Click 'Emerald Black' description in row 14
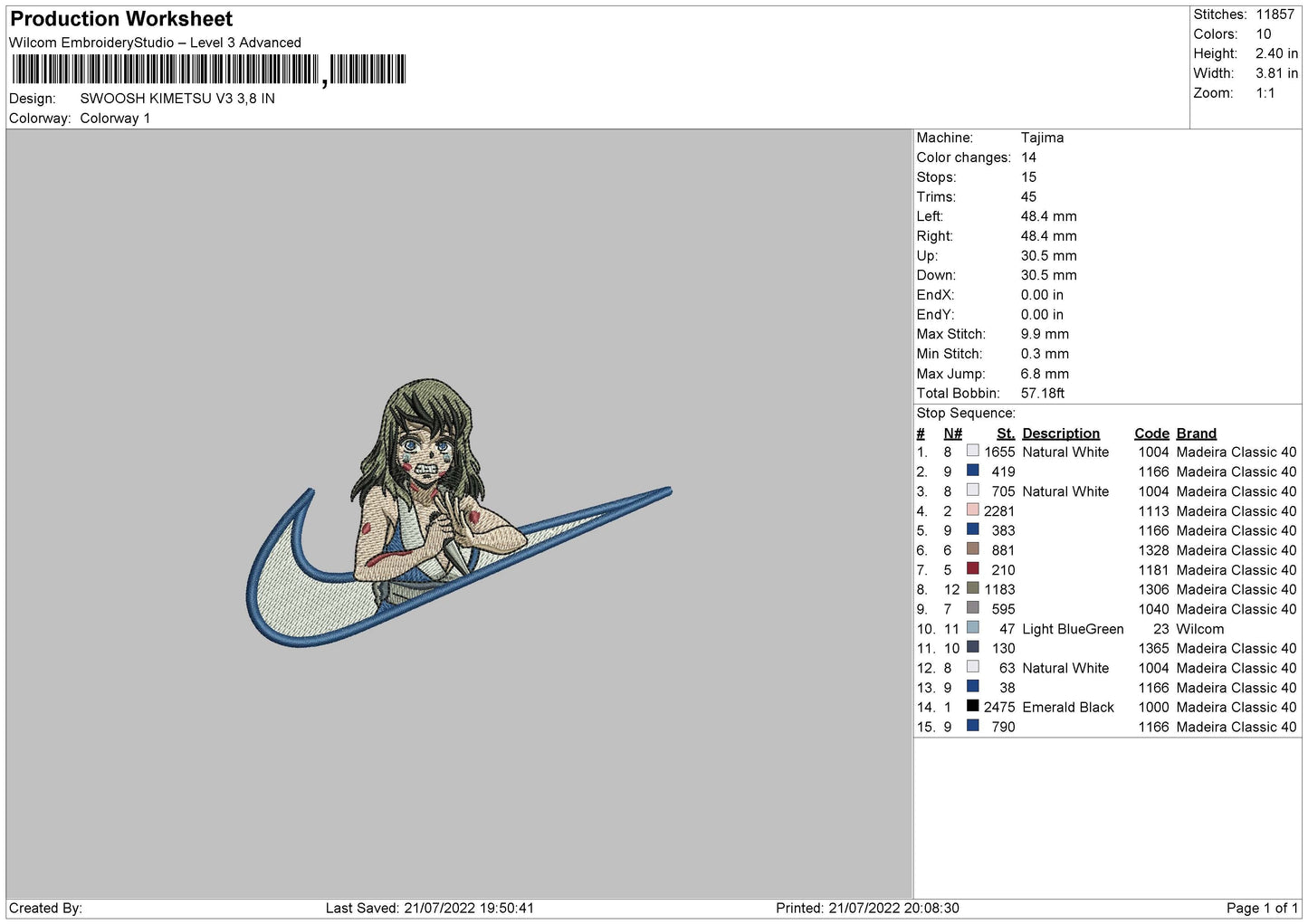Viewport: 1308px width, 924px height. click(x=1068, y=708)
